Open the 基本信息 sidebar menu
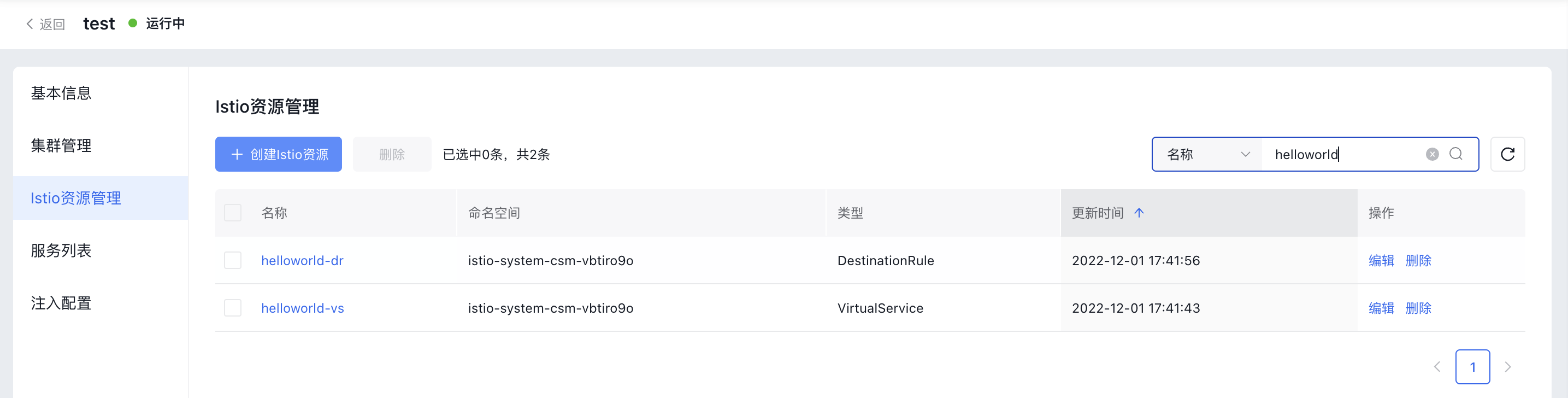This screenshot has height=398, width=1568. [61, 93]
